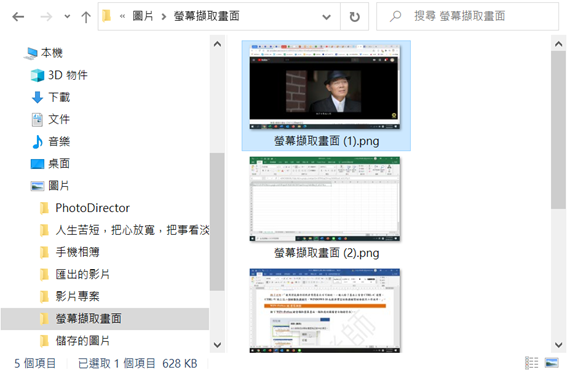Click 螢幕擷取畫面 in the address bar path
The width and height of the screenshot is (567, 375).
pyautogui.click(x=206, y=16)
